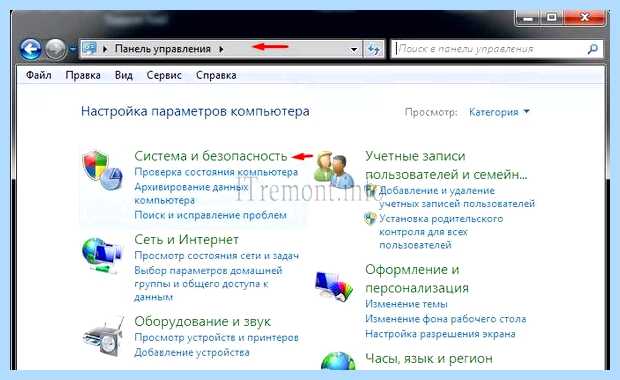Viewport: 620px width, 380px height.
Task: Open Добавление и удаление учетных записей link
Action: [x=457, y=197]
